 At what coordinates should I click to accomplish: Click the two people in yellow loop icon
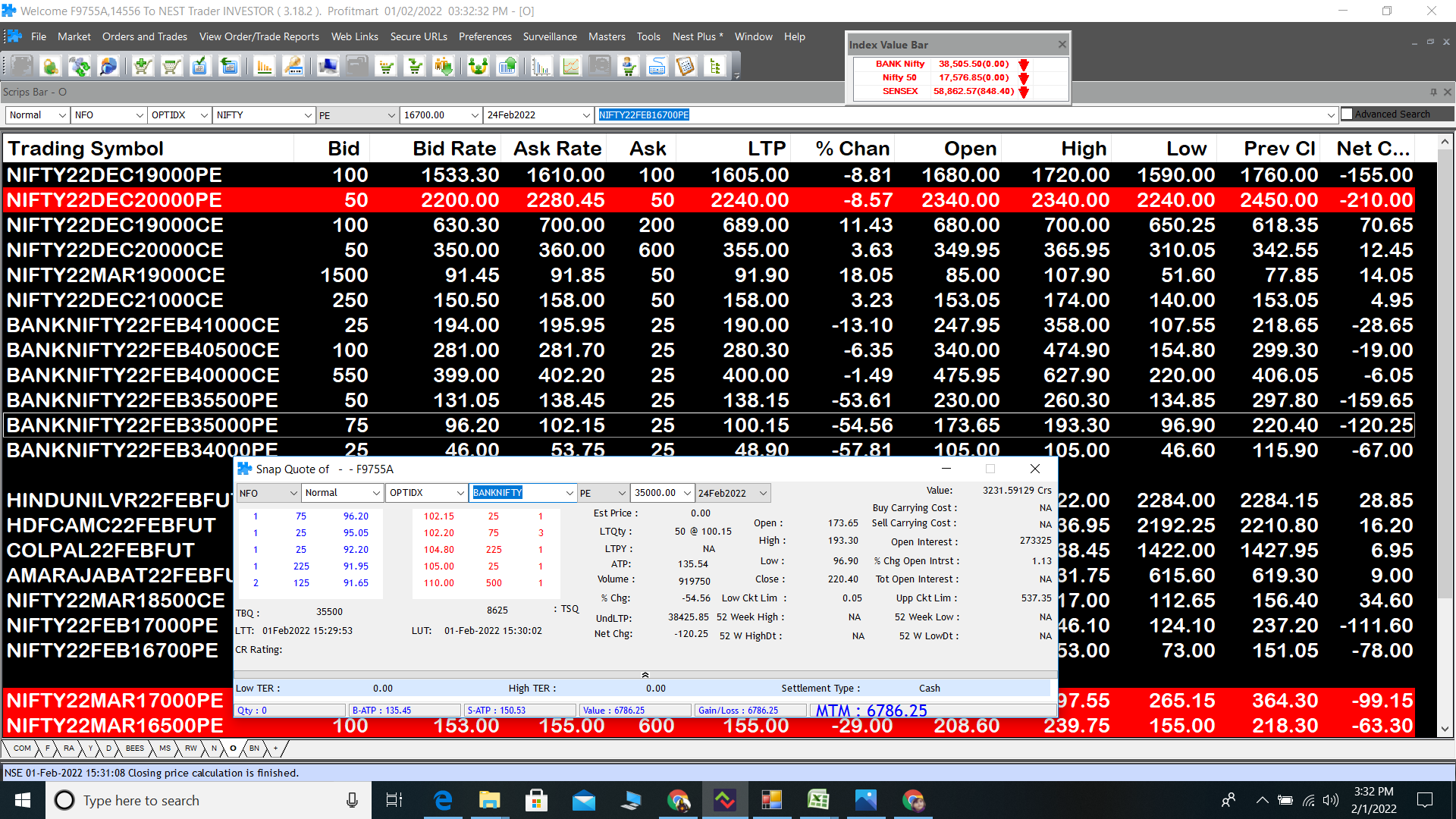[x=479, y=67]
